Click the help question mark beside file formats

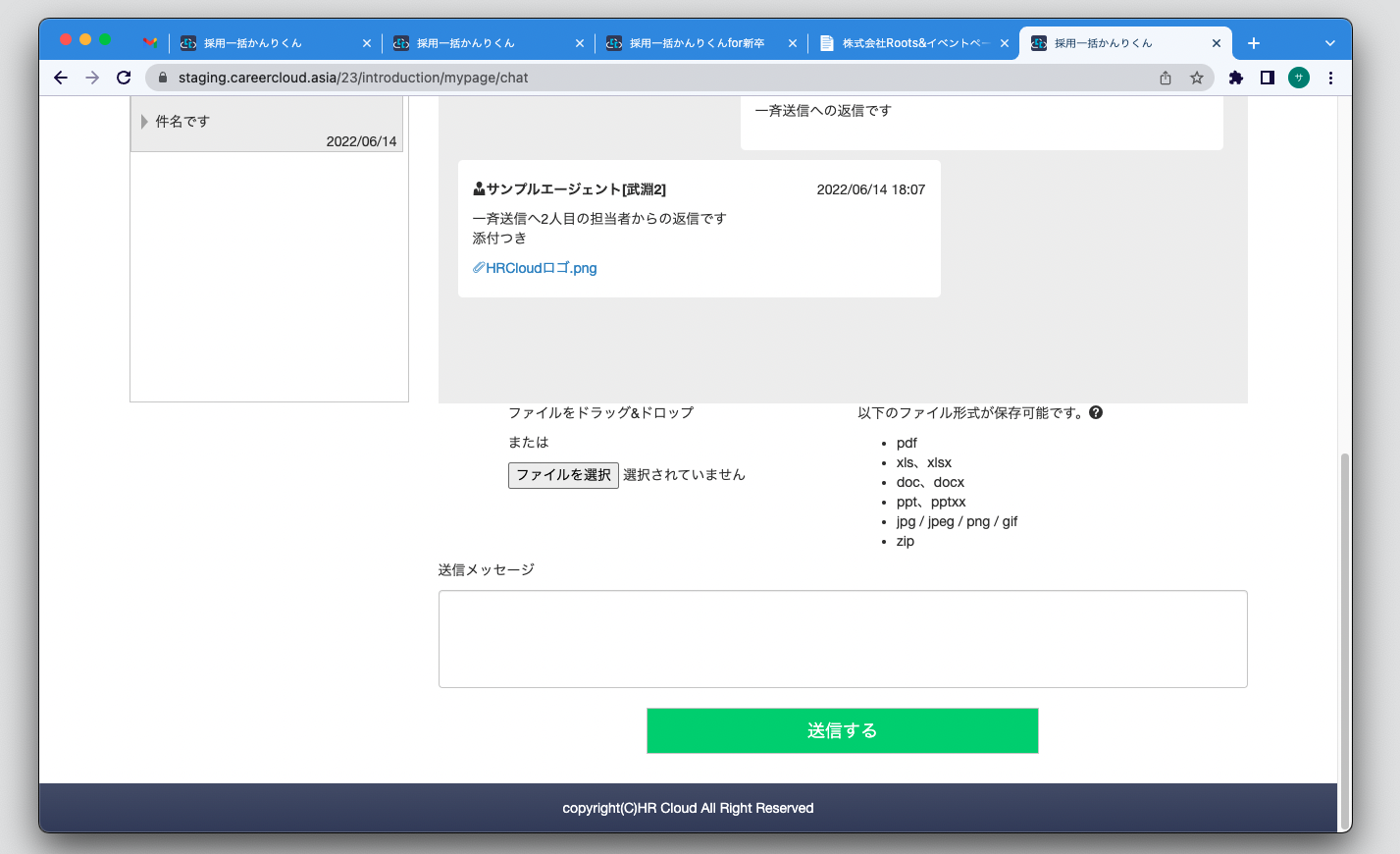click(x=1095, y=412)
